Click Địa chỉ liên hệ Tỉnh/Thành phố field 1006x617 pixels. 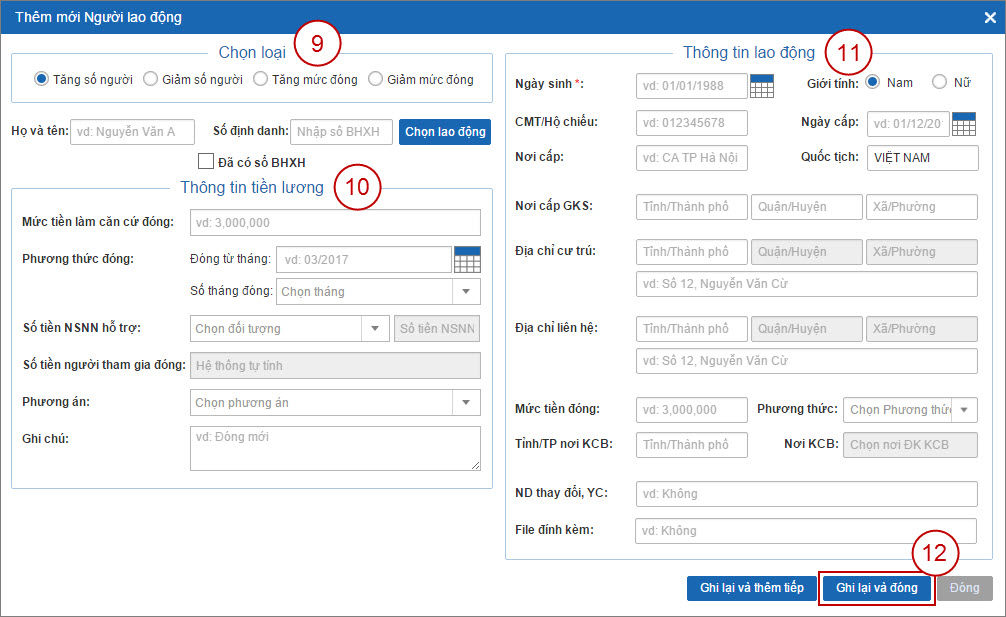pos(692,329)
